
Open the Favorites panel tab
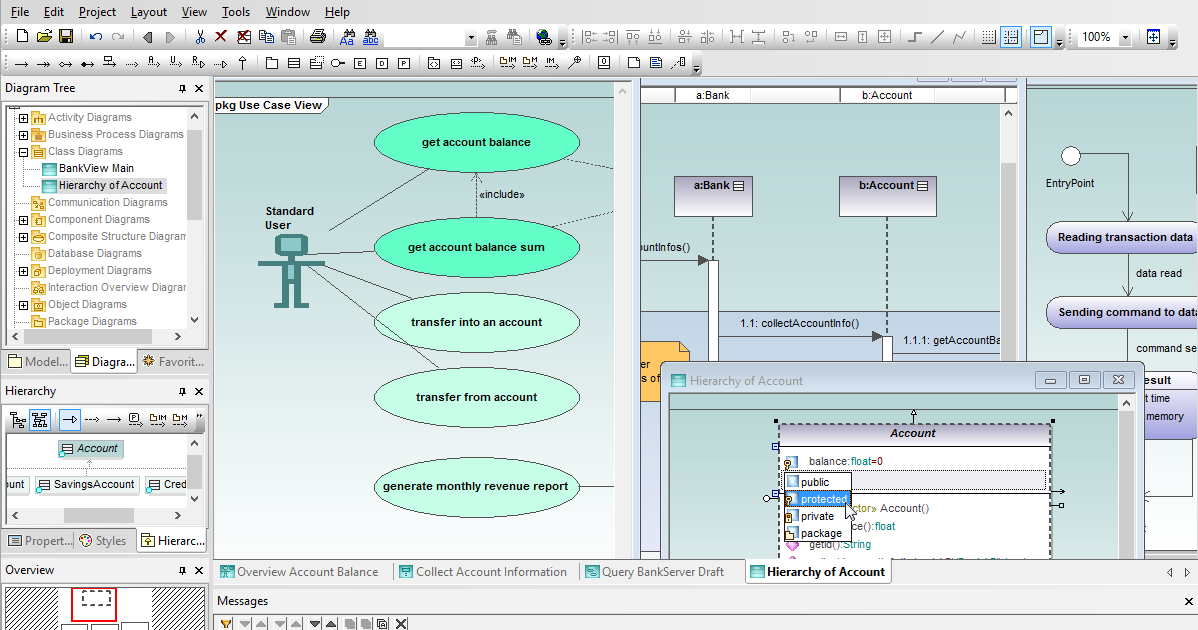pyautogui.click(x=173, y=361)
